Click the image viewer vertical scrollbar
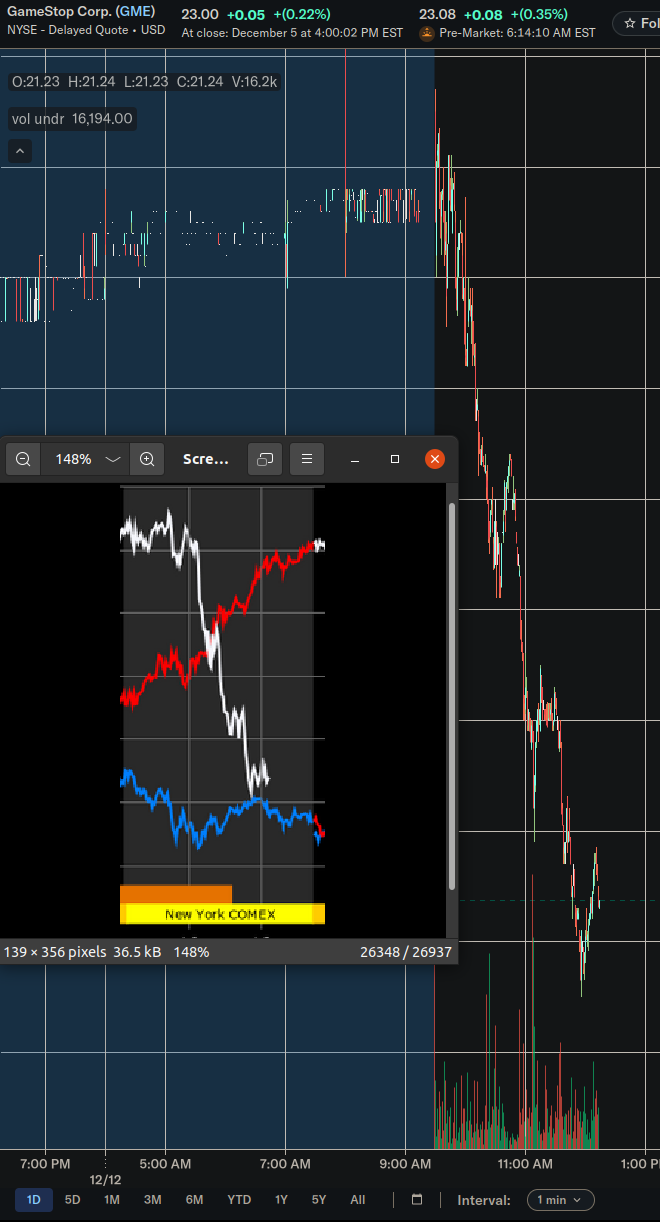 (451, 695)
